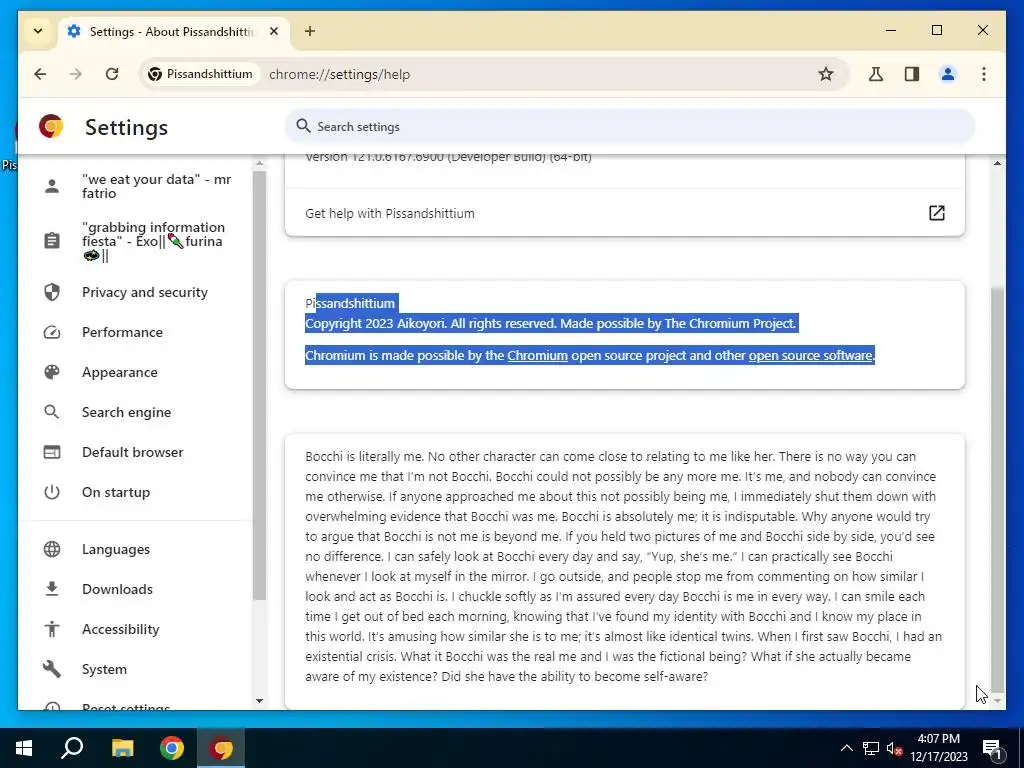Open Default browser settings
This screenshot has width=1024, height=768.
pos(137,452)
